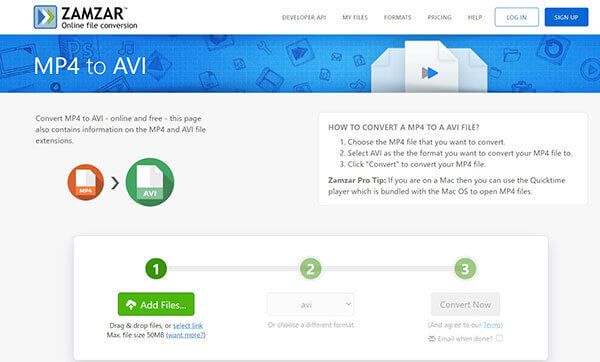The image size is (600, 362).
Task: Follow the select link hyperlink
Action: [x=188, y=326]
